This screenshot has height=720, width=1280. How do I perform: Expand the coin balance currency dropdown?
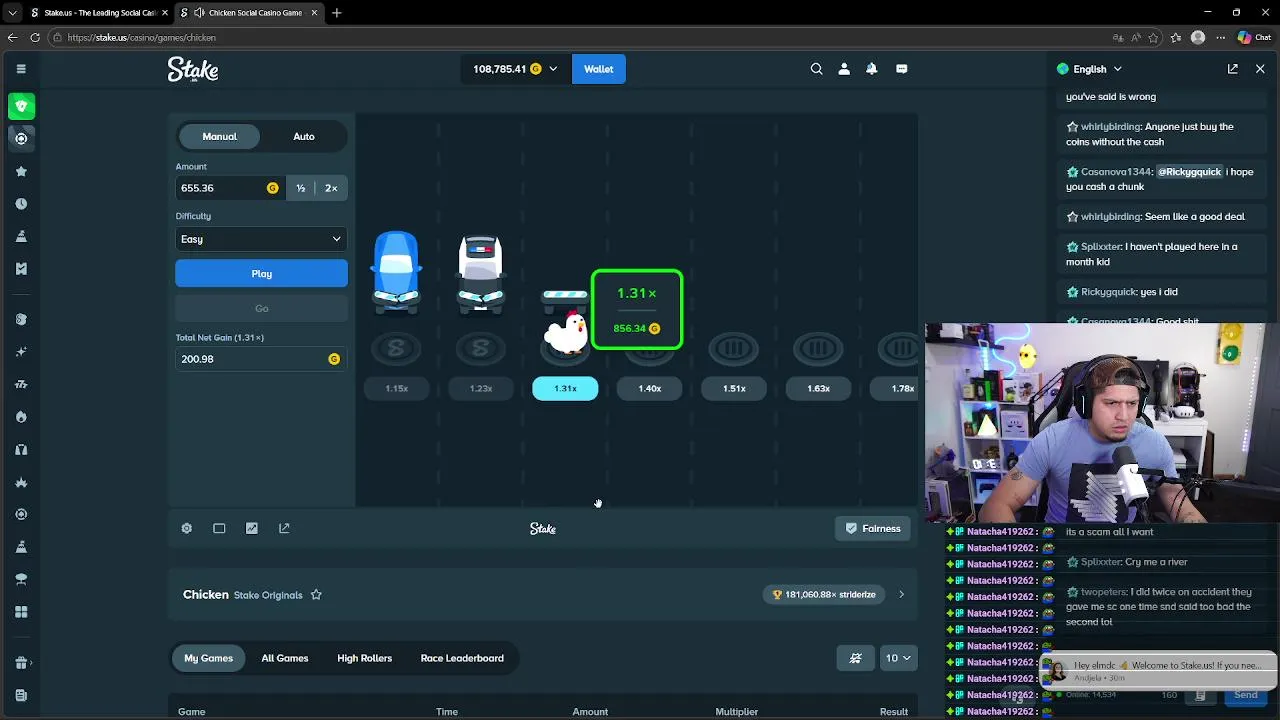tap(552, 69)
